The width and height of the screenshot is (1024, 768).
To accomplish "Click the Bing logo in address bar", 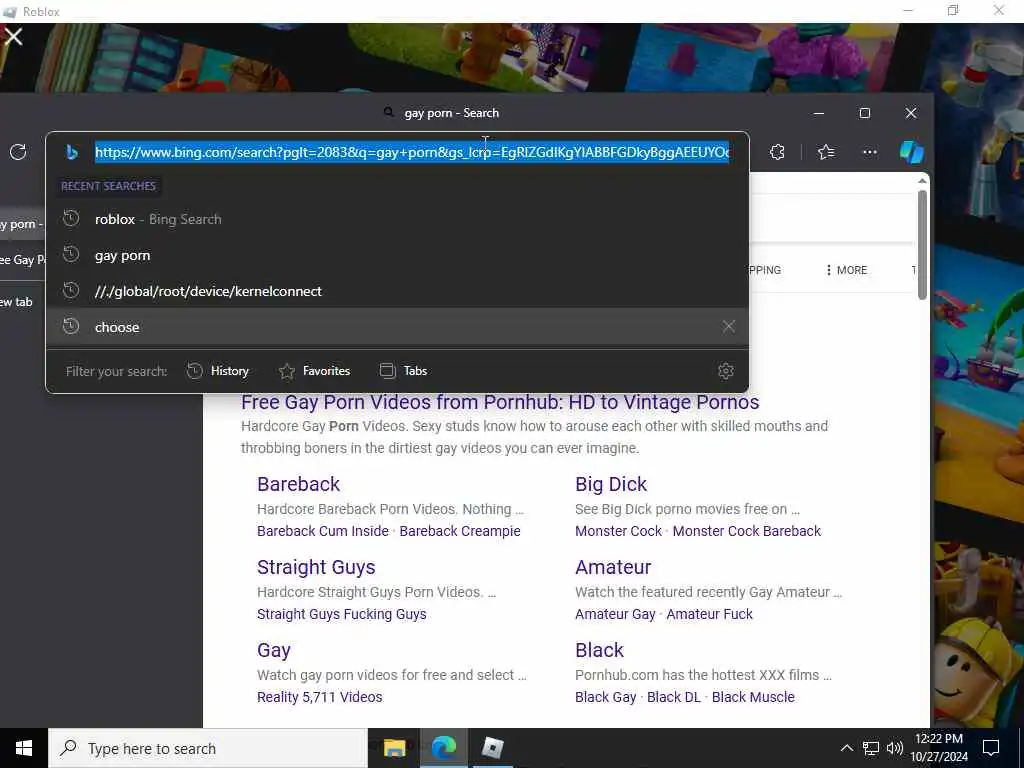I will point(72,152).
